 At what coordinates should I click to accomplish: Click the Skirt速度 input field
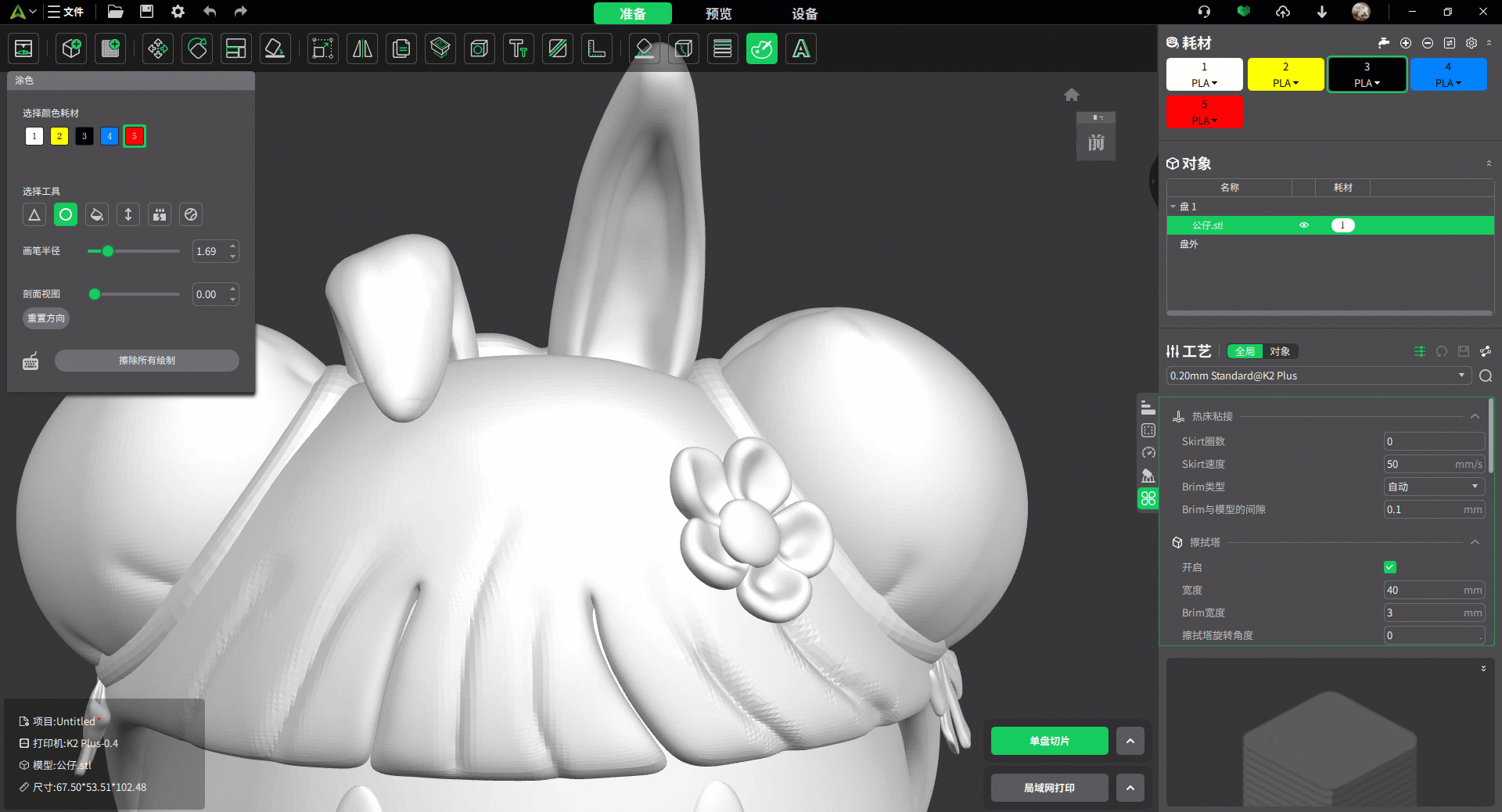pos(1434,464)
